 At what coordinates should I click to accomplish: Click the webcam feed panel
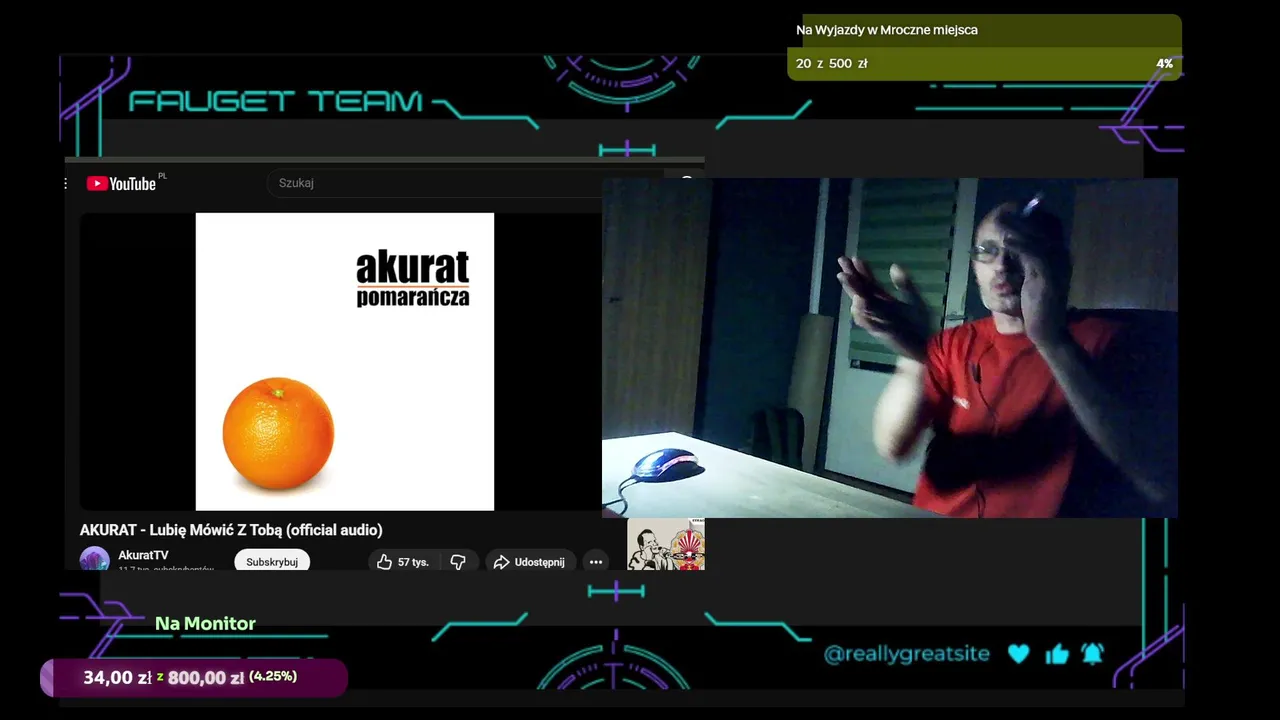point(890,348)
